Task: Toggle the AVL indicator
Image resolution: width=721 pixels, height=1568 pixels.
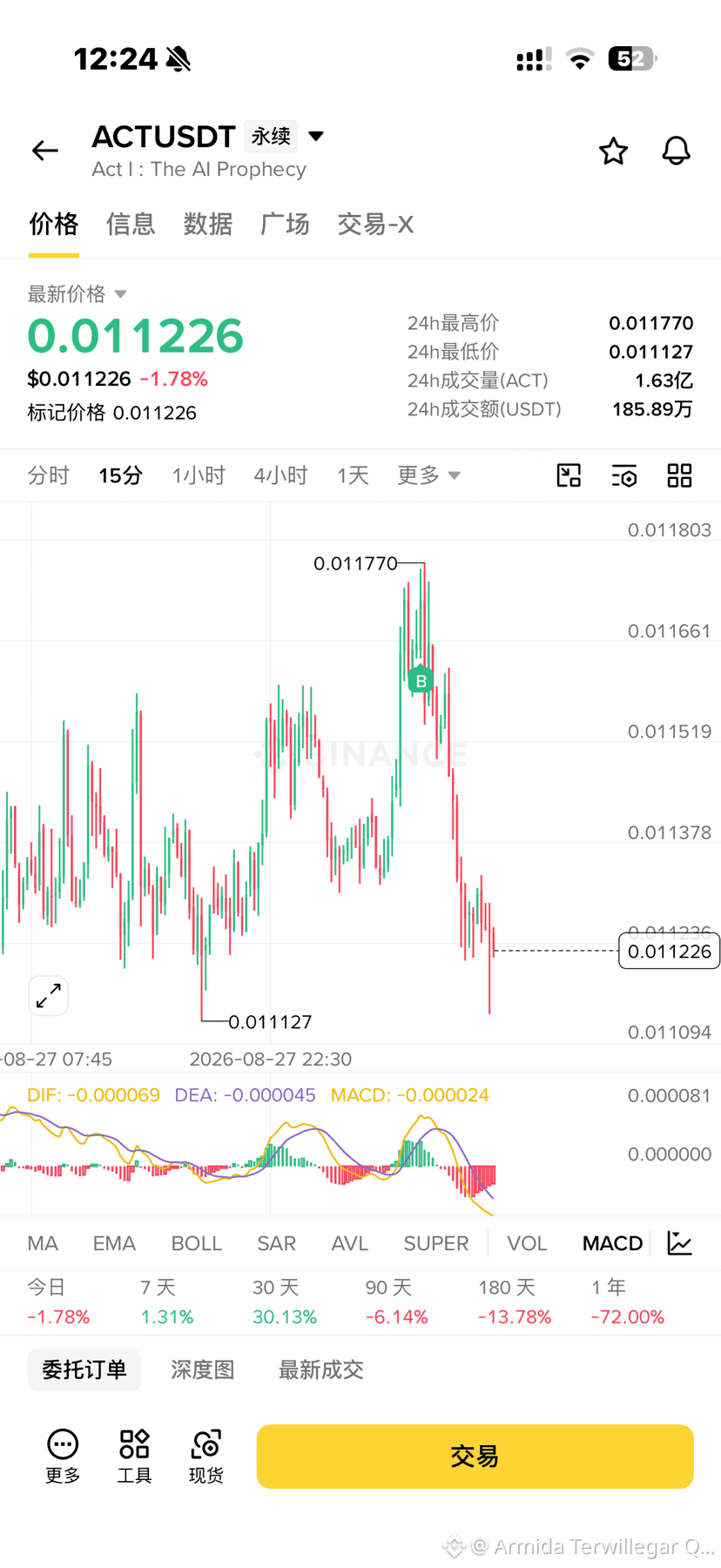Action: pos(350,1243)
